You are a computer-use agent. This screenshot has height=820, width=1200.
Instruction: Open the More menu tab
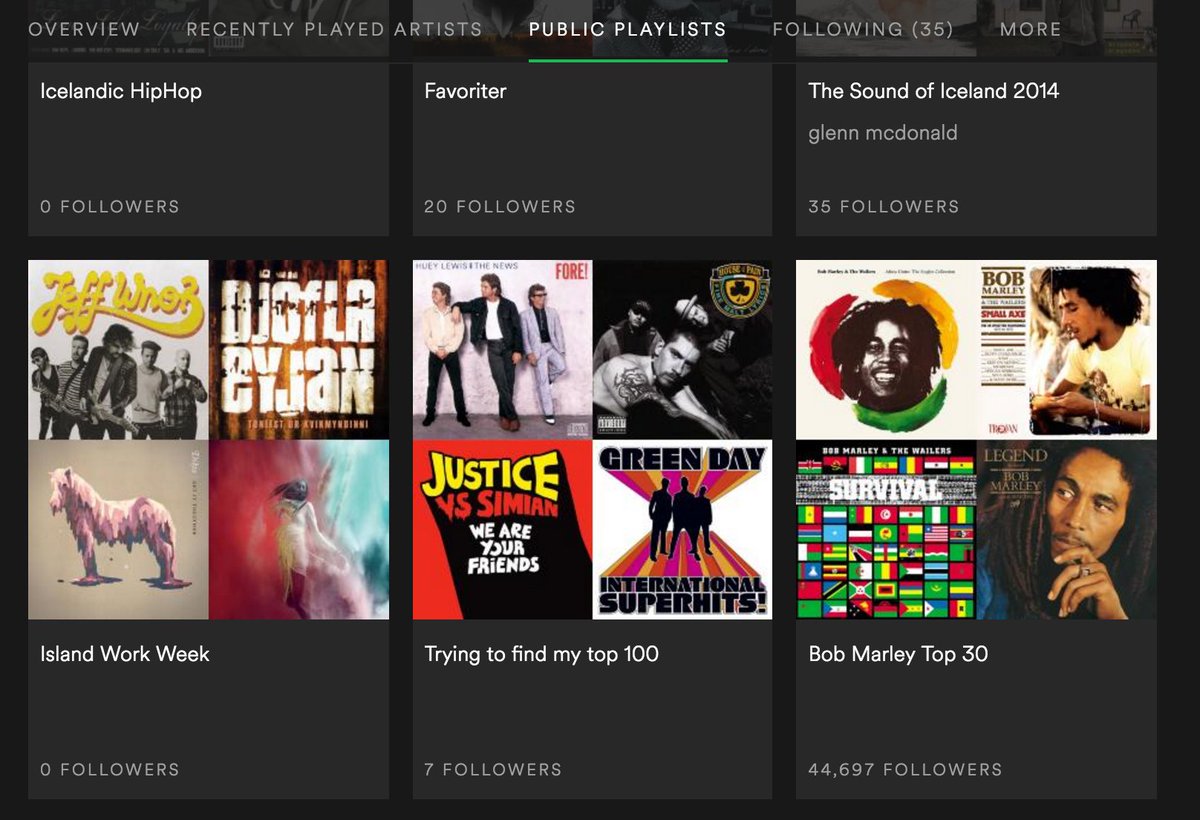[1030, 29]
